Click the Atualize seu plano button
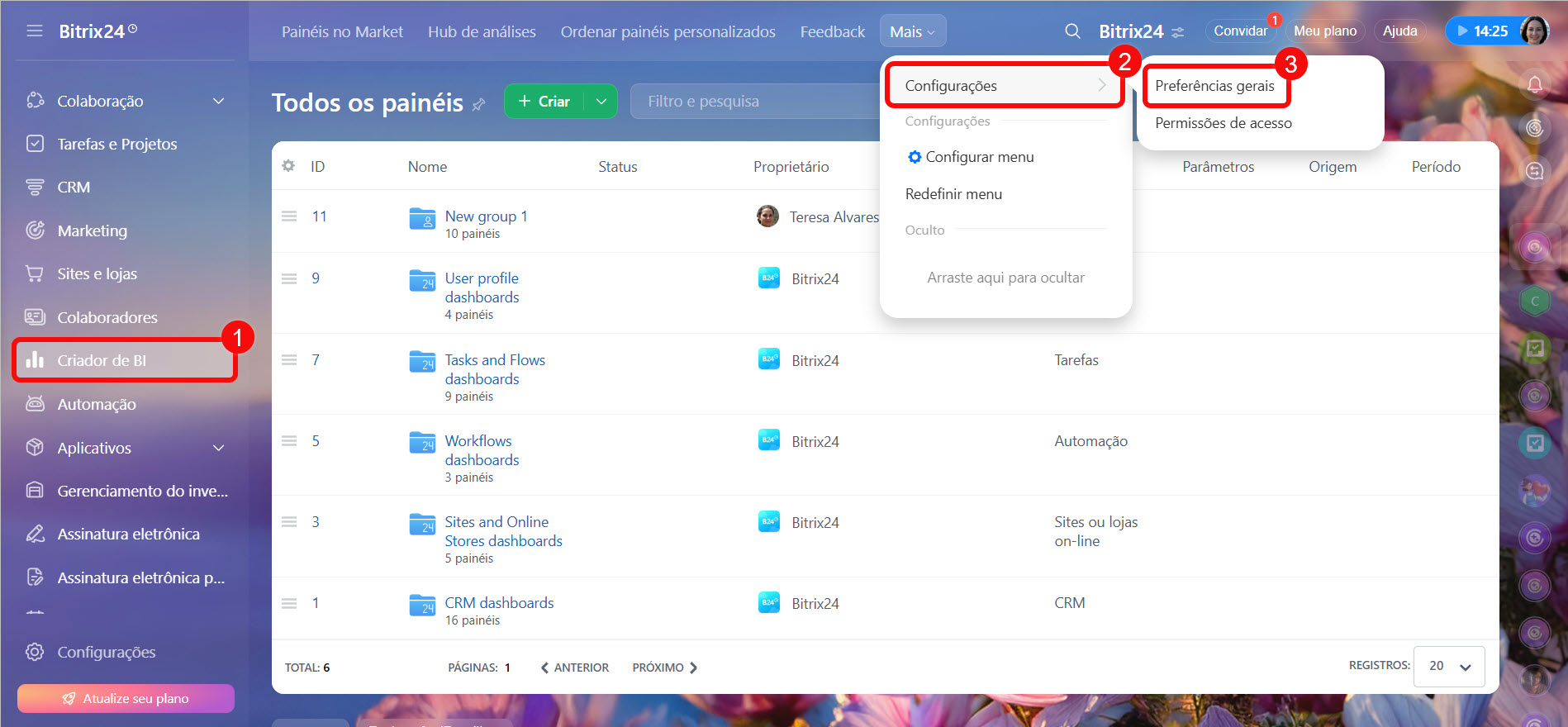The image size is (1568, 727). click(126, 698)
